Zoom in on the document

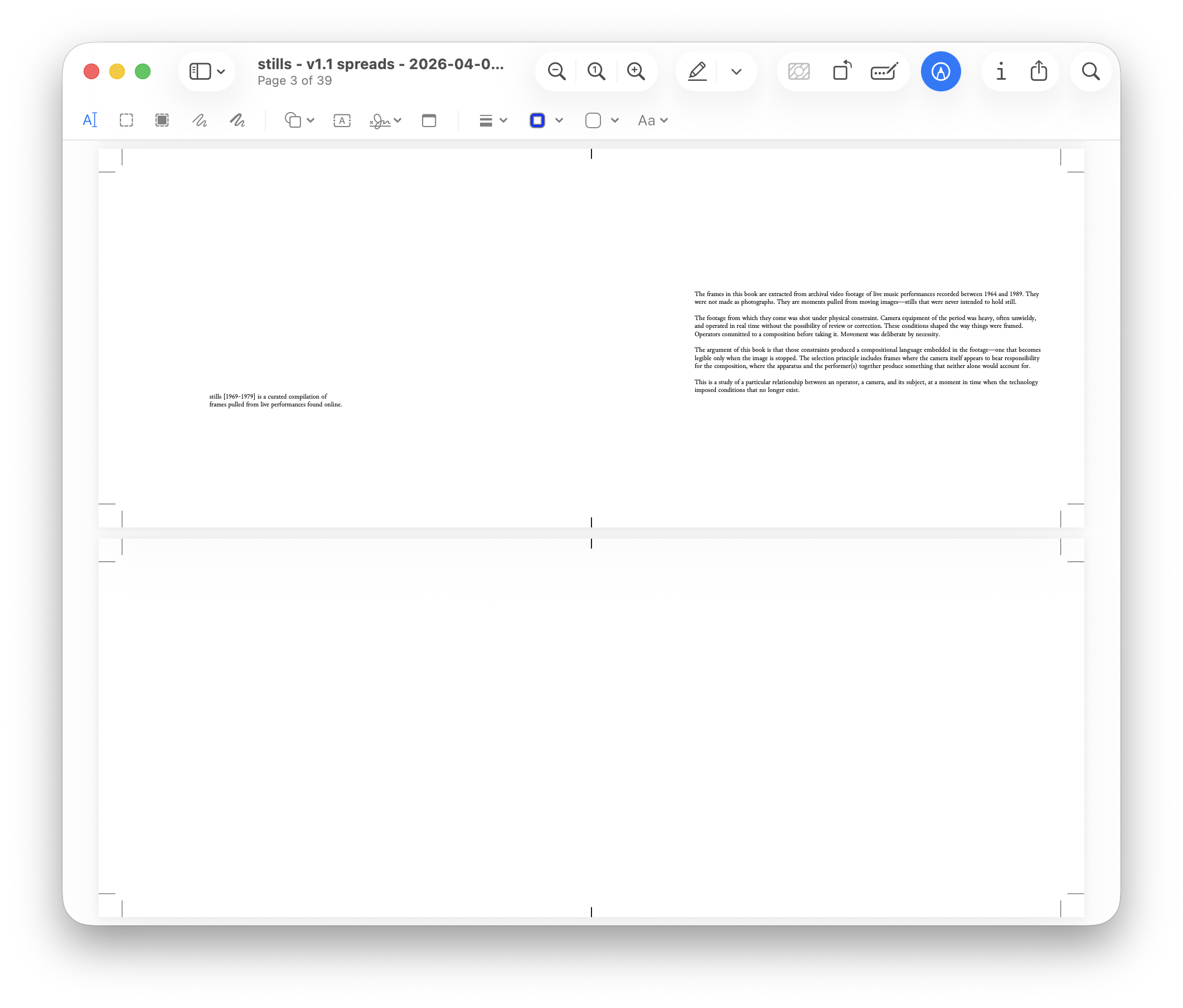636,71
